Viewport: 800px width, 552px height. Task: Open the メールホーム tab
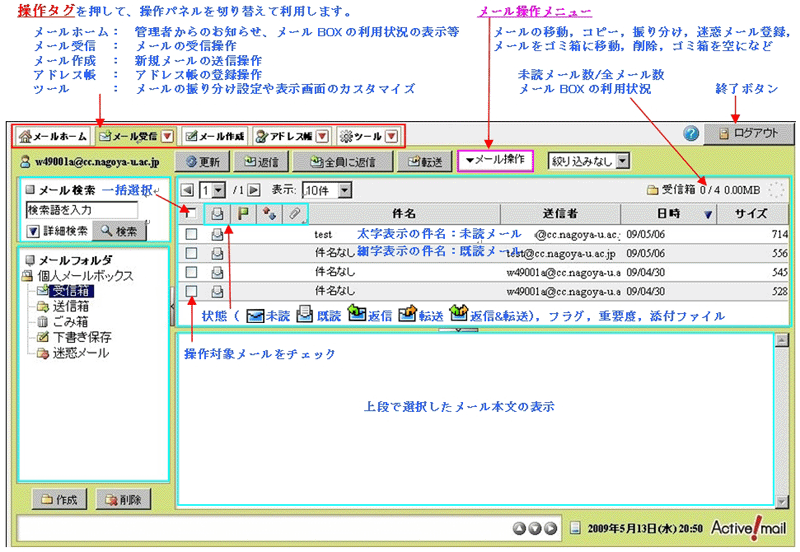pos(54,135)
